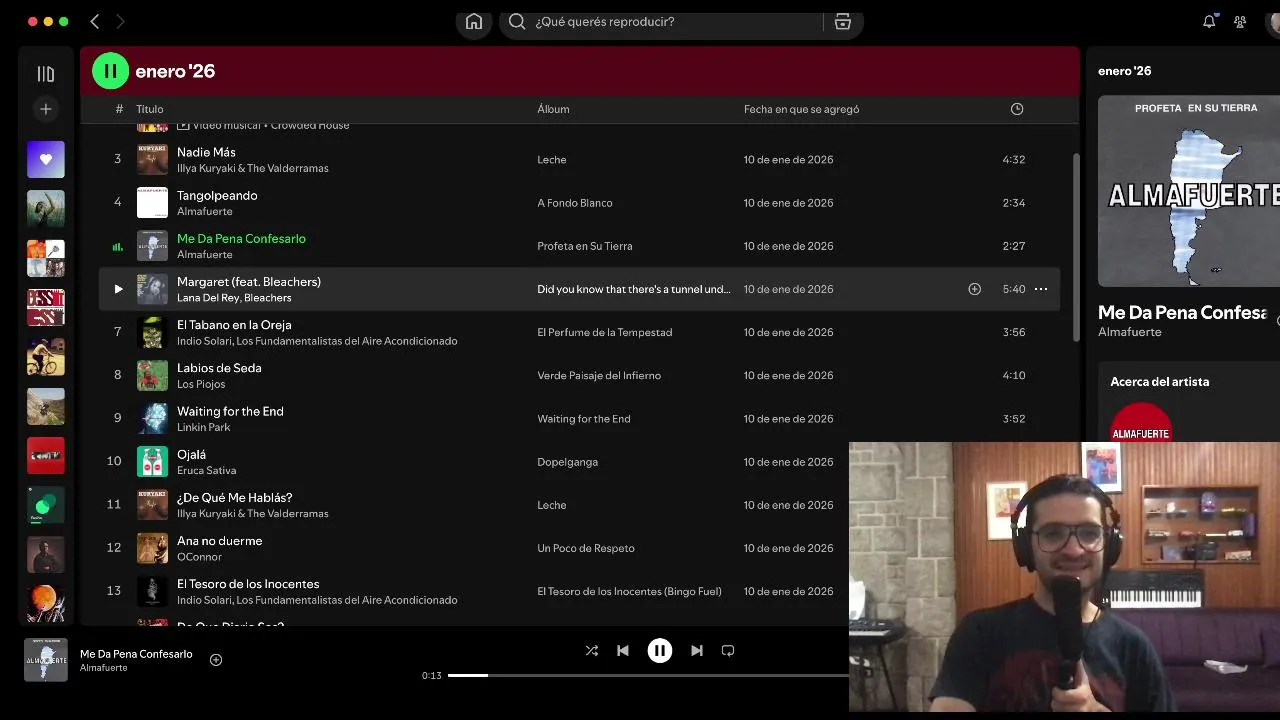Open Verde Paisaje del Infierno album

click(x=599, y=375)
